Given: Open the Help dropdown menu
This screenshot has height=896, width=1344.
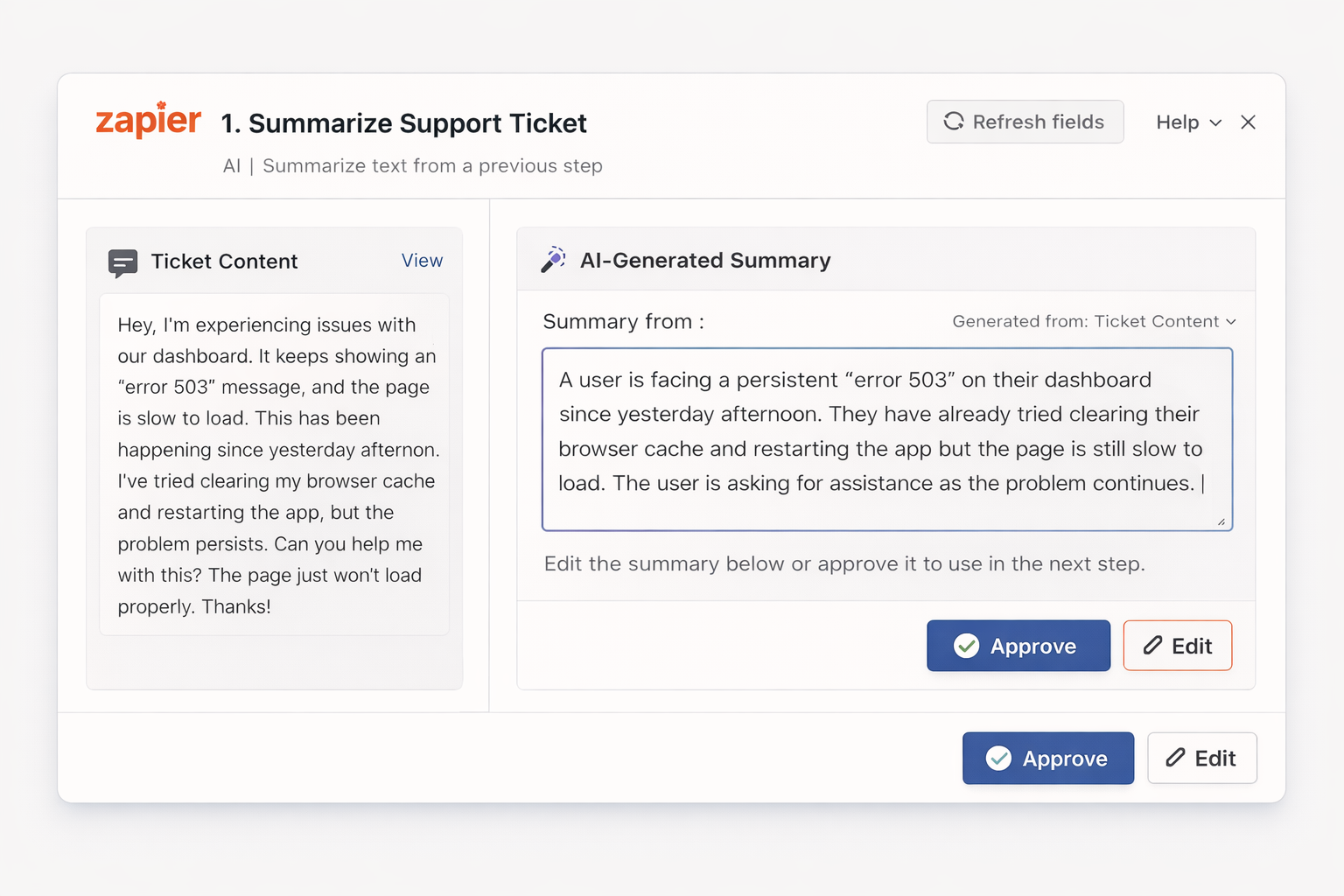Looking at the screenshot, I should click(x=1189, y=122).
